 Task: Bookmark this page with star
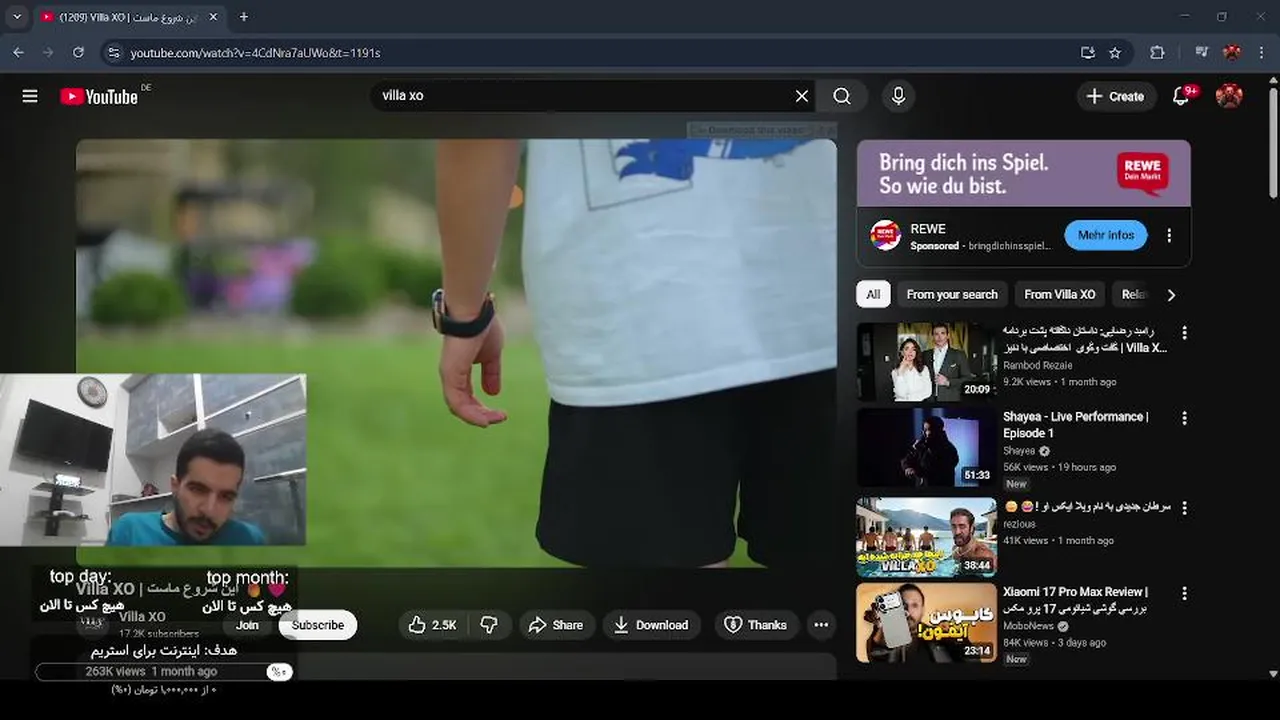1115,53
